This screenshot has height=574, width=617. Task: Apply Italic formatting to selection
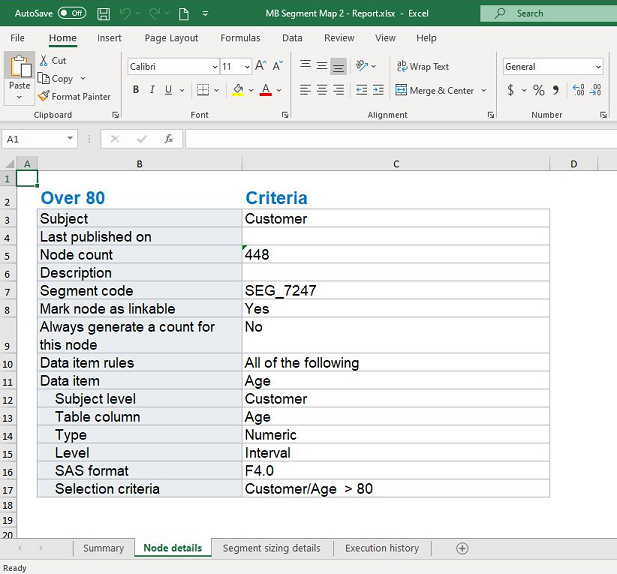click(x=152, y=90)
